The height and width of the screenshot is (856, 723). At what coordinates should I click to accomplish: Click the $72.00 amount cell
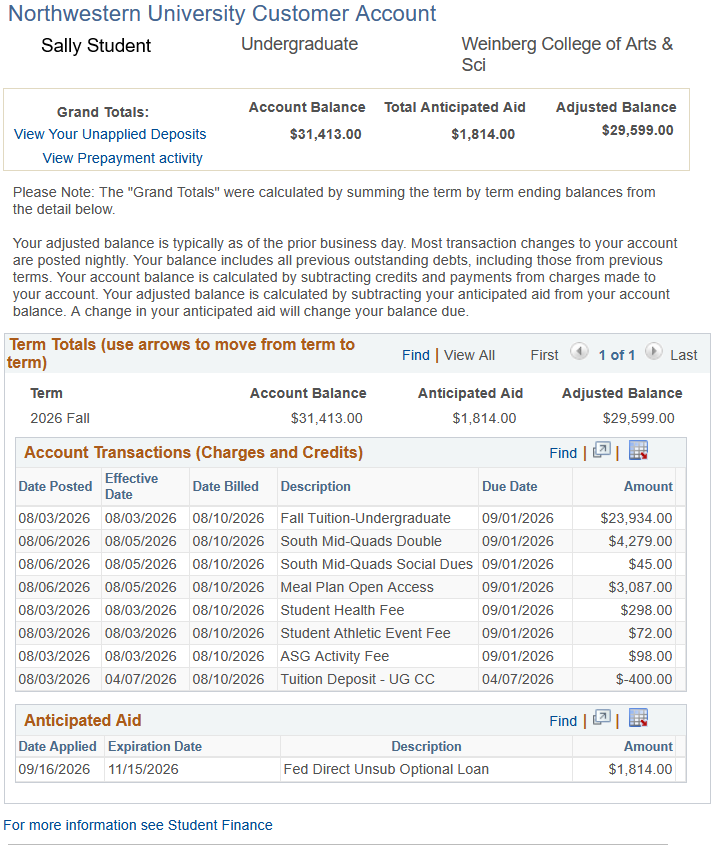click(650, 633)
